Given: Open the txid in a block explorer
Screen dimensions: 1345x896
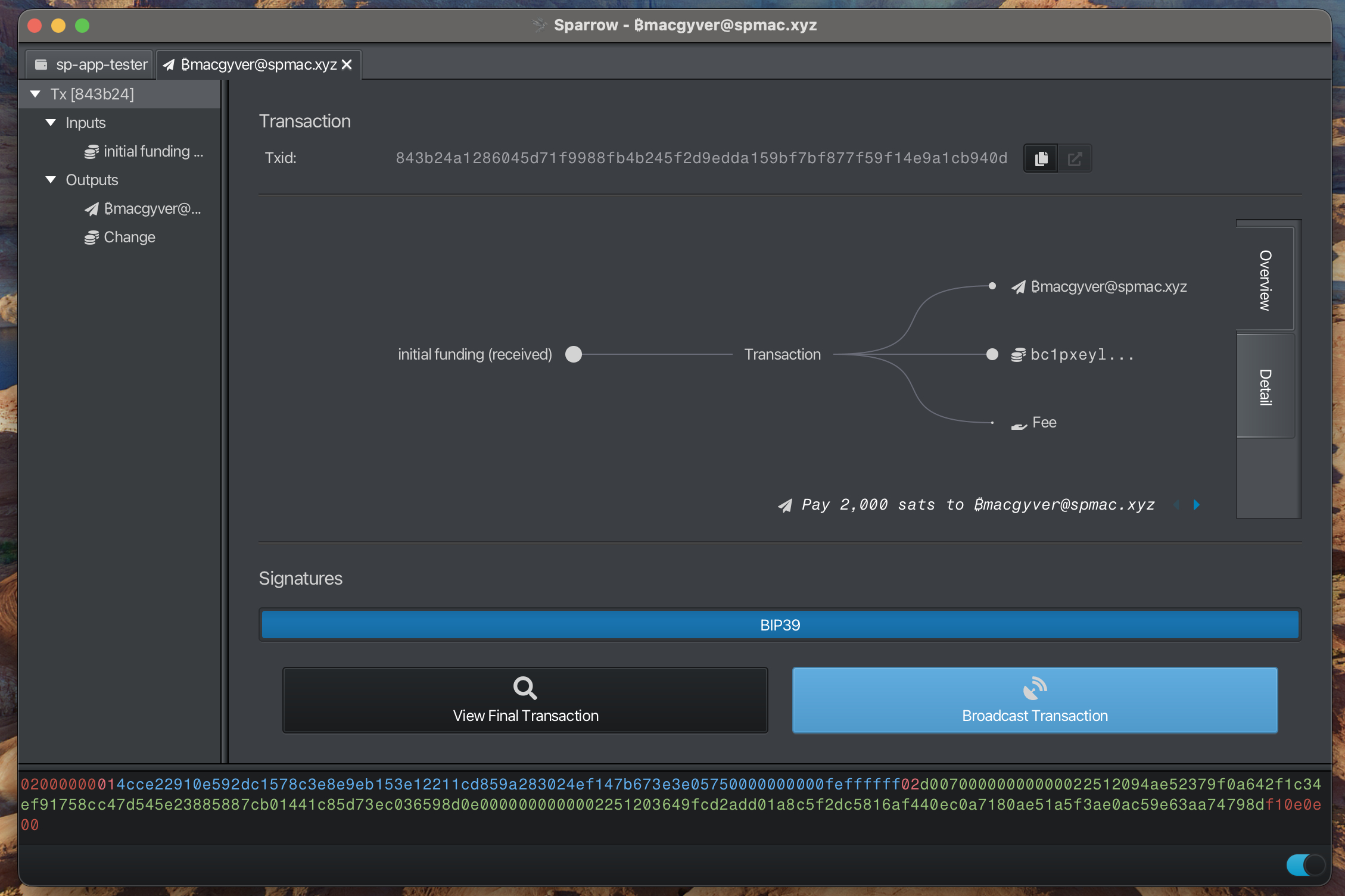Looking at the screenshot, I should [1075, 158].
